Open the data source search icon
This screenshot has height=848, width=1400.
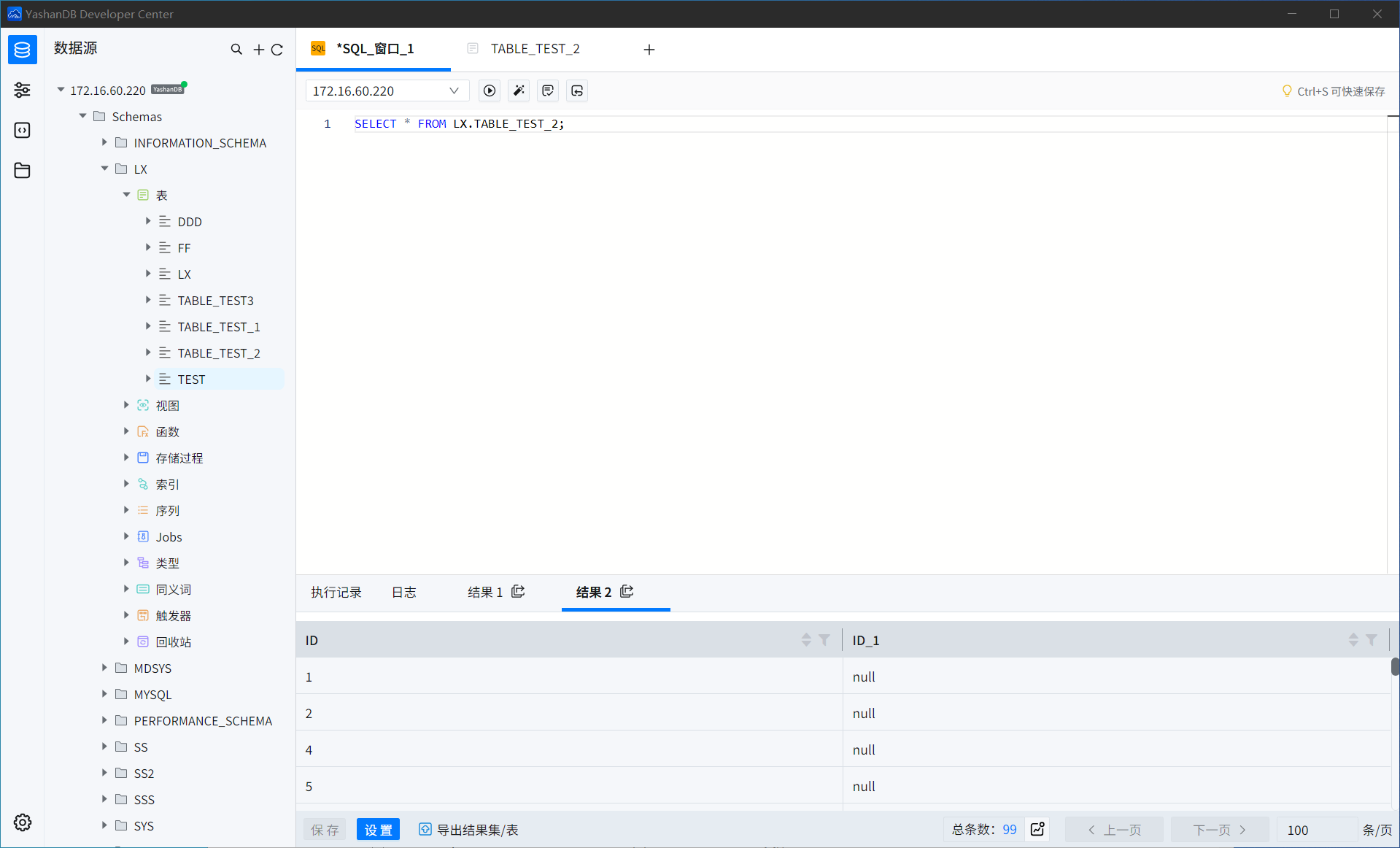click(x=236, y=49)
